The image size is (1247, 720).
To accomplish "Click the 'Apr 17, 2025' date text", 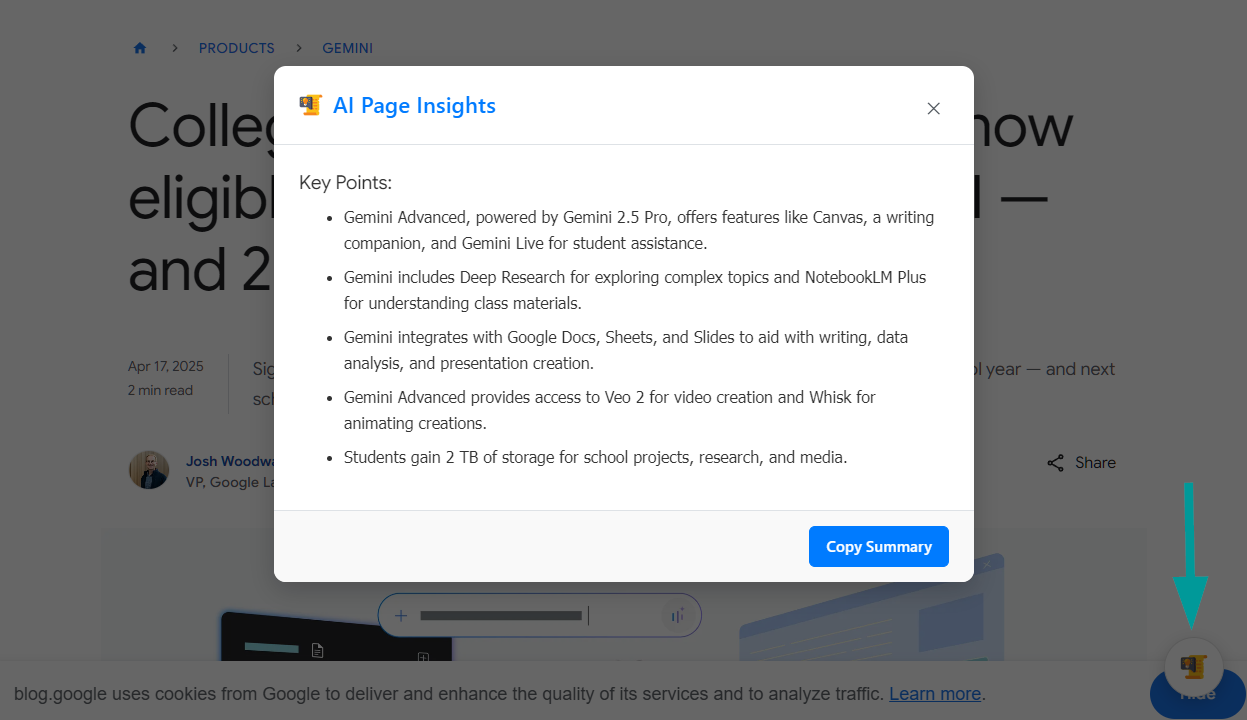I will (x=166, y=366).
